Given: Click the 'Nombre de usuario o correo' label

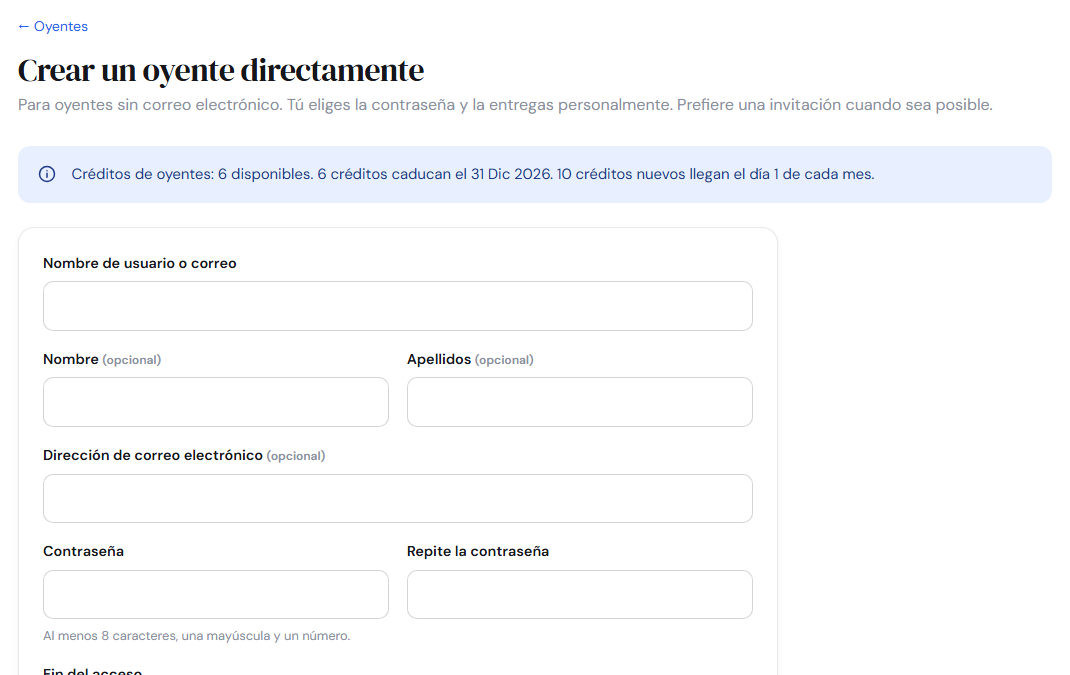Looking at the screenshot, I should (x=140, y=263).
